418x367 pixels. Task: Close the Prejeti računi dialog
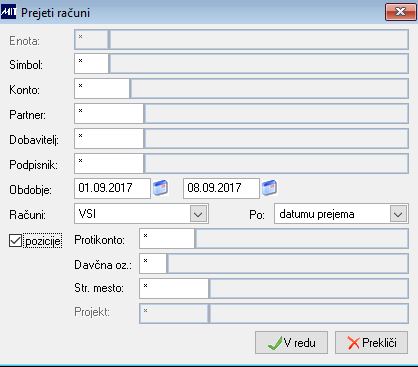pyautogui.click(x=400, y=12)
